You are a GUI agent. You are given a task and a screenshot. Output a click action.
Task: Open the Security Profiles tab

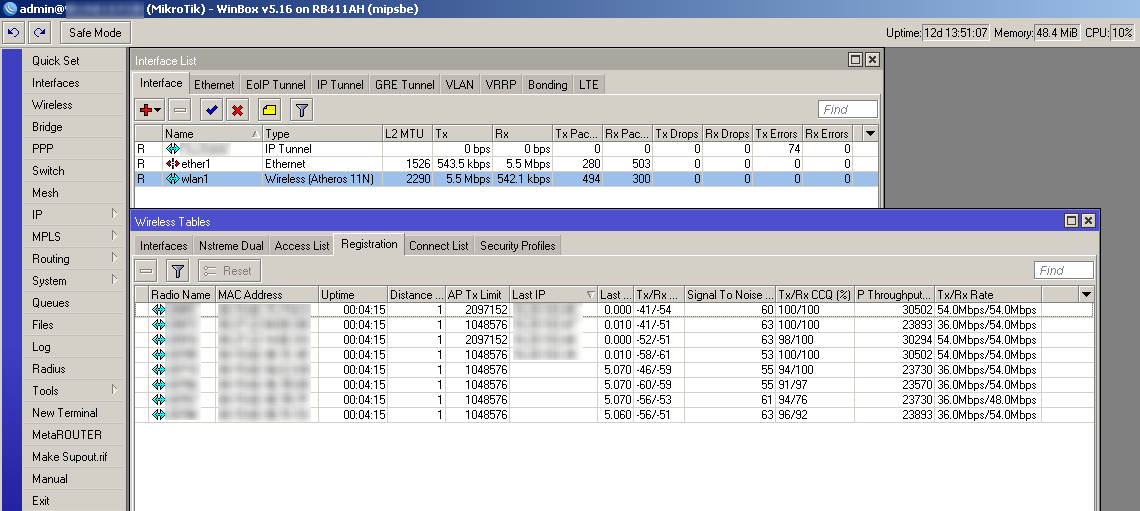518,246
